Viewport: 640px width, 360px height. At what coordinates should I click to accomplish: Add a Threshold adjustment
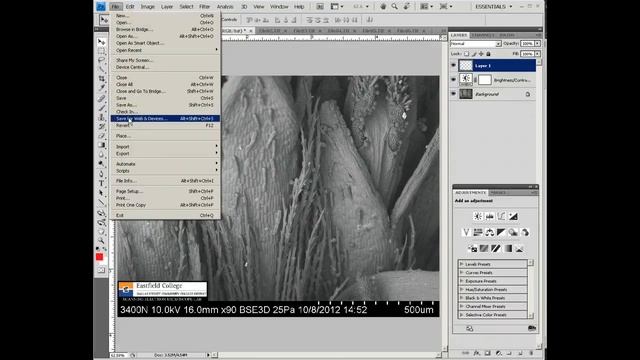(496, 248)
